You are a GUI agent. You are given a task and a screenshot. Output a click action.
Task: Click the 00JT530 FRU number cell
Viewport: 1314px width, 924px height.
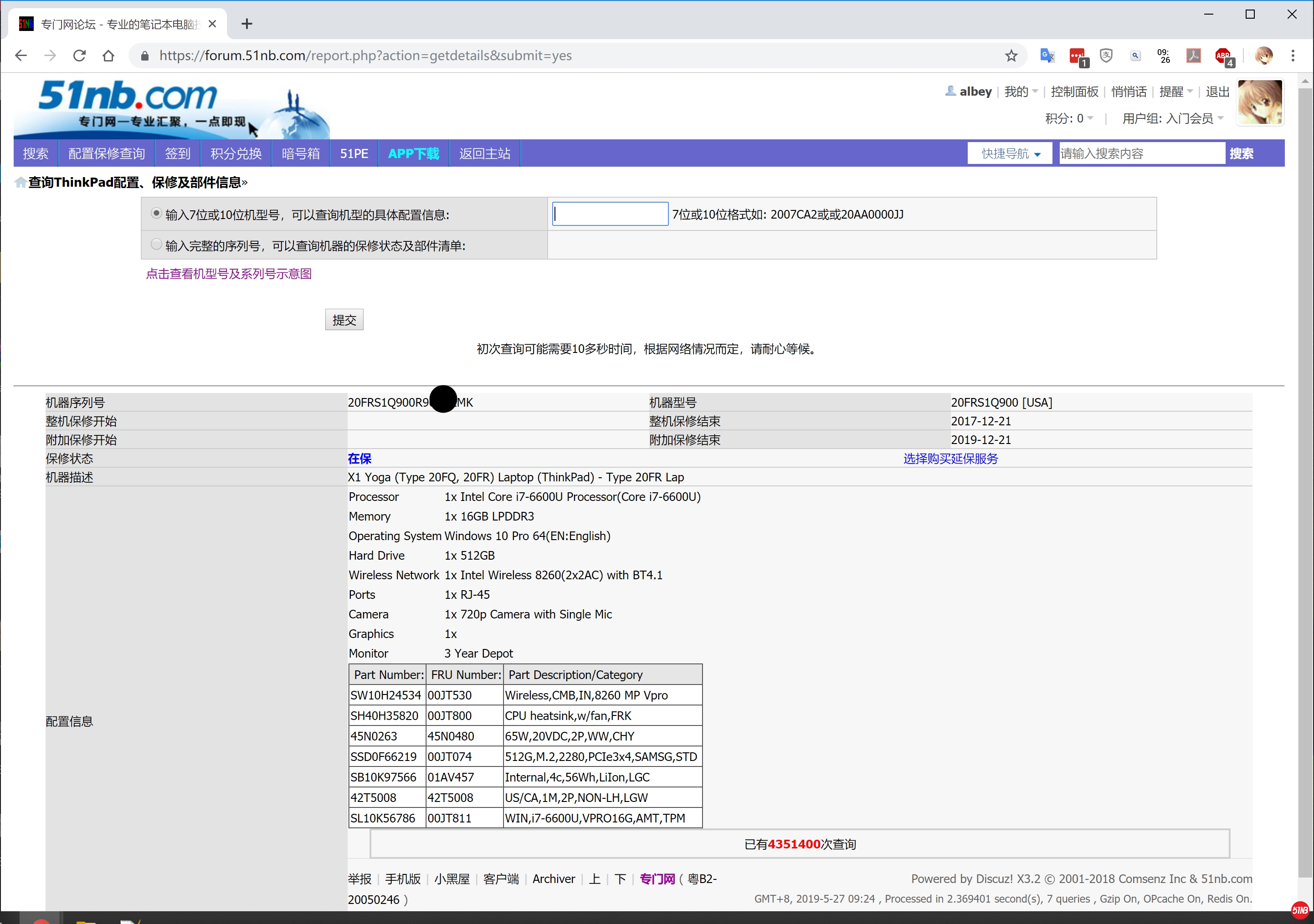coord(464,695)
